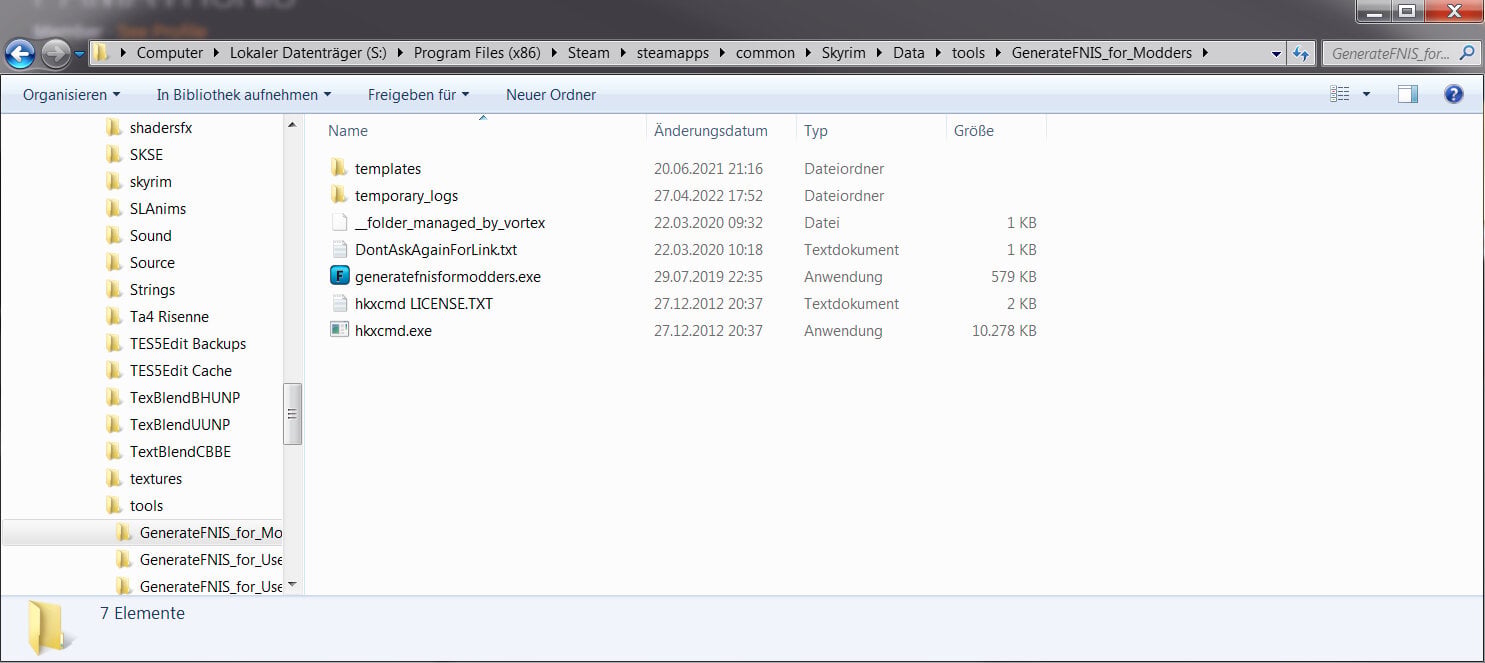Screen dimensions: 1485x663
Task: Click the refresh address bar button
Action: (1301, 53)
